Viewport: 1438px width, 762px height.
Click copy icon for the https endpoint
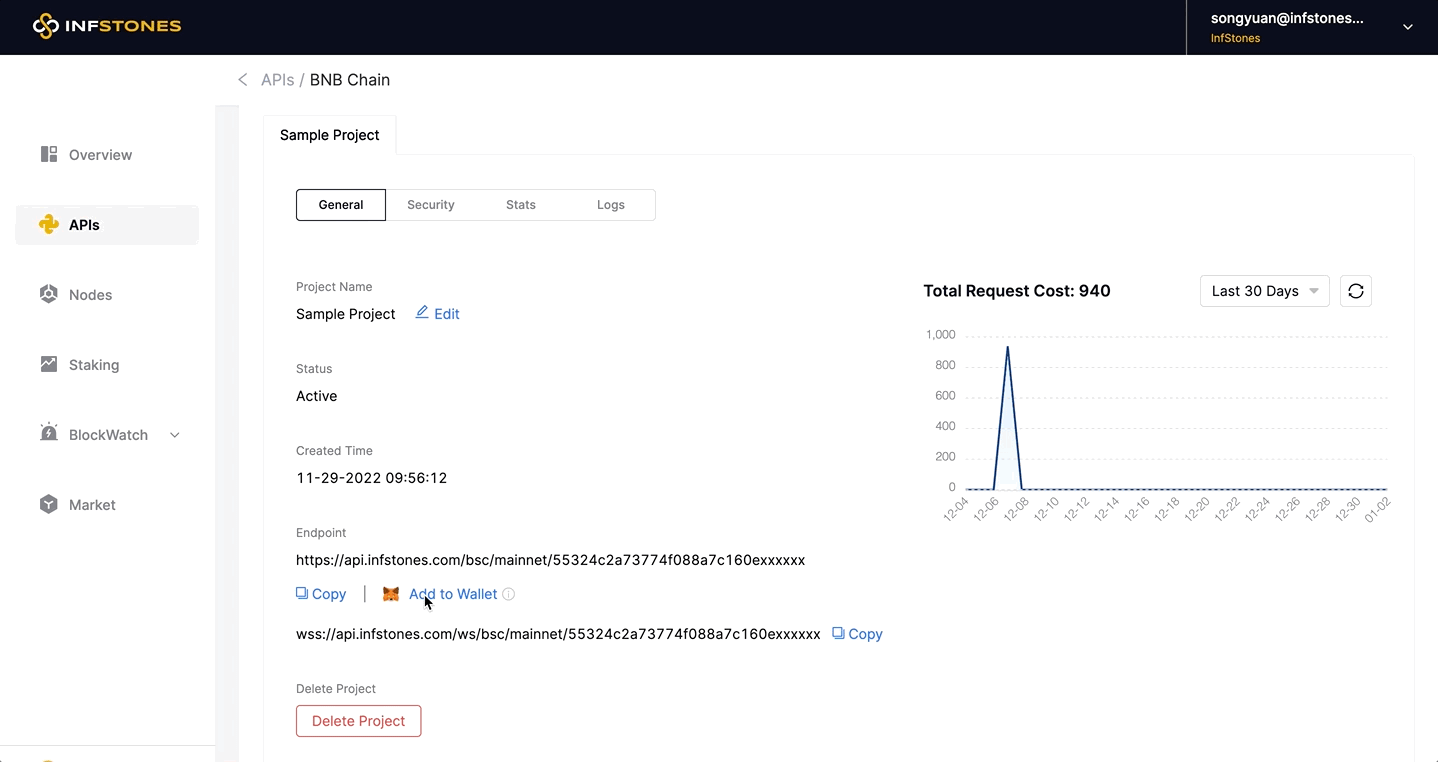click(302, 593)
